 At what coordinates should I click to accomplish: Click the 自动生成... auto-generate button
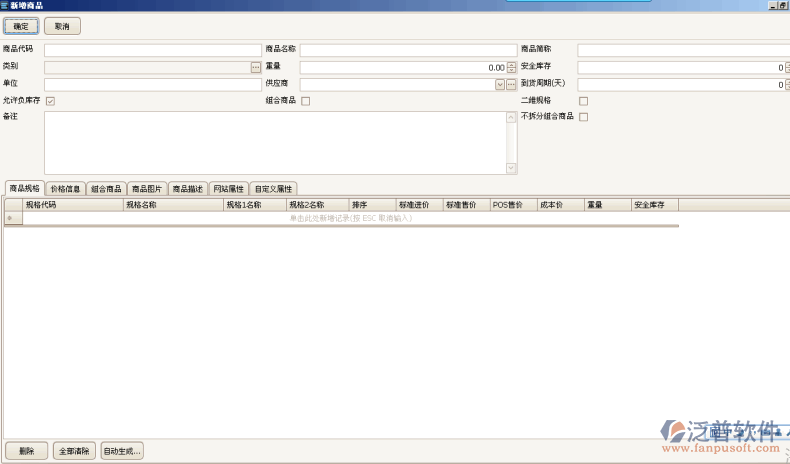122,451
